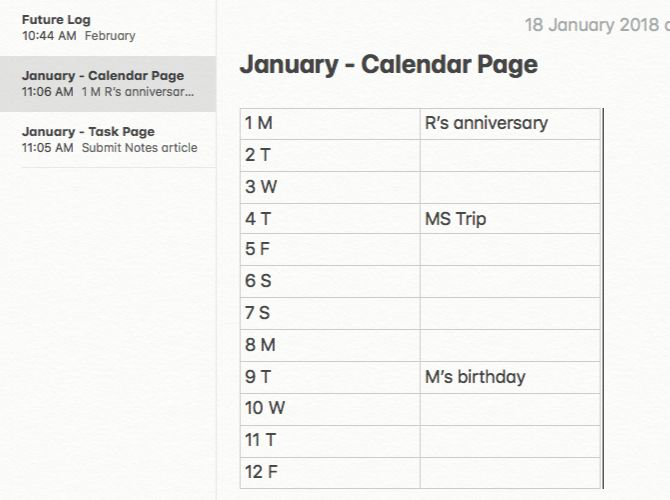Click the January - Calendar Page heading
This screenshot has width=670, height=500.
click(388, 65)
